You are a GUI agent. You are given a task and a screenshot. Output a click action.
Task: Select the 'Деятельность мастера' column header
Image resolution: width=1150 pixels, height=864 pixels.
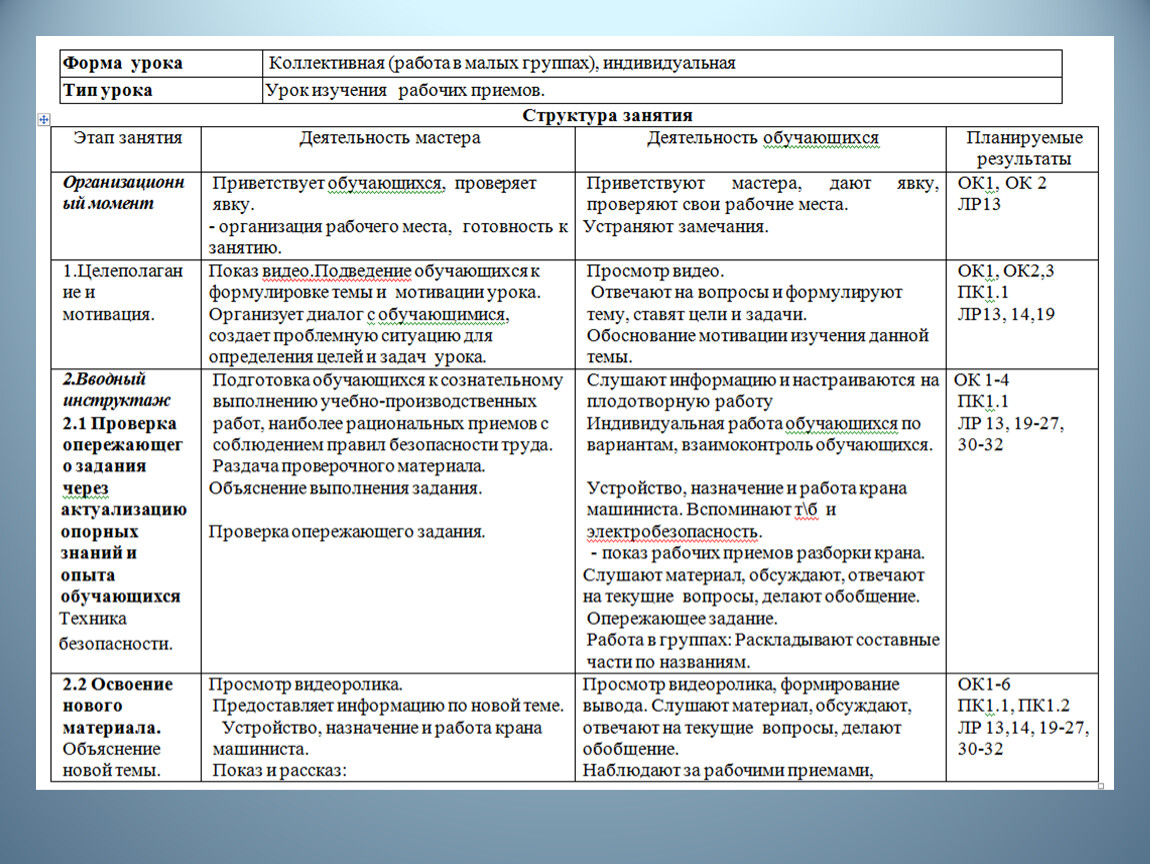click(389, 149)
